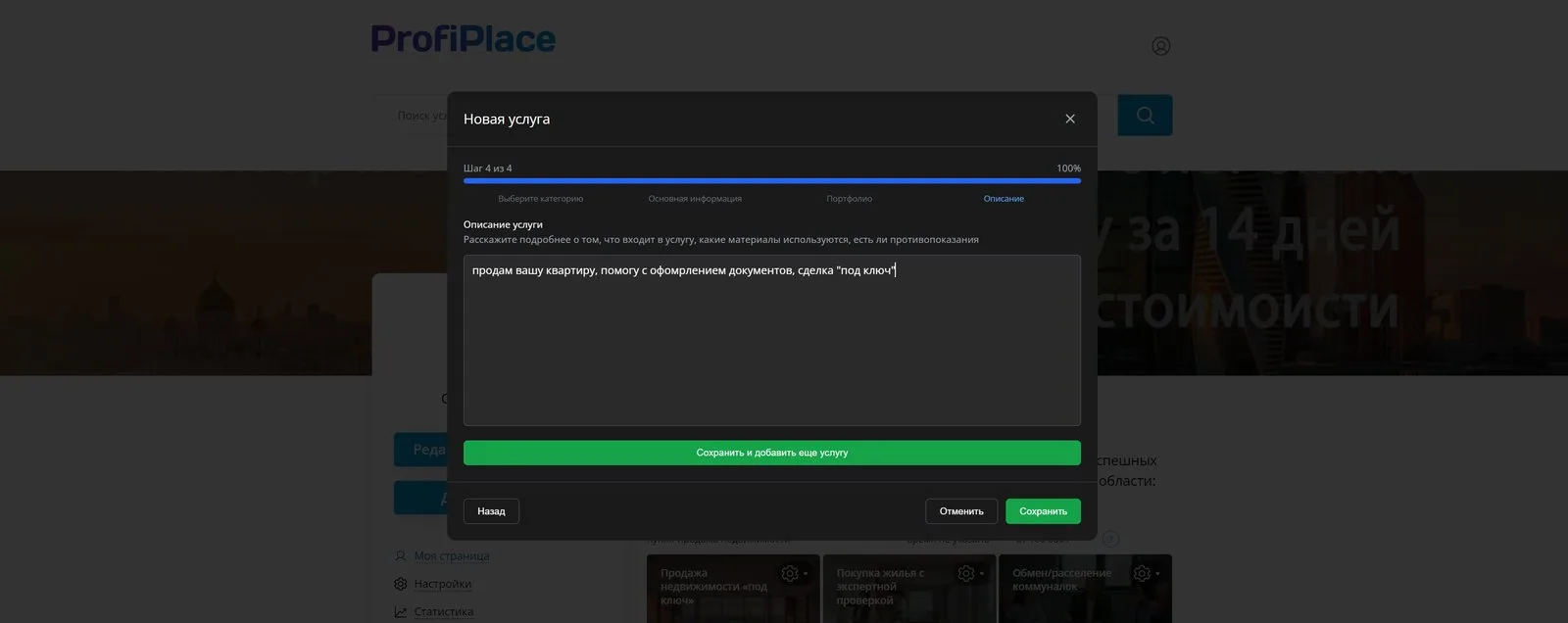Open the Обмен/расселение коммуналок card

(1085, 589)
